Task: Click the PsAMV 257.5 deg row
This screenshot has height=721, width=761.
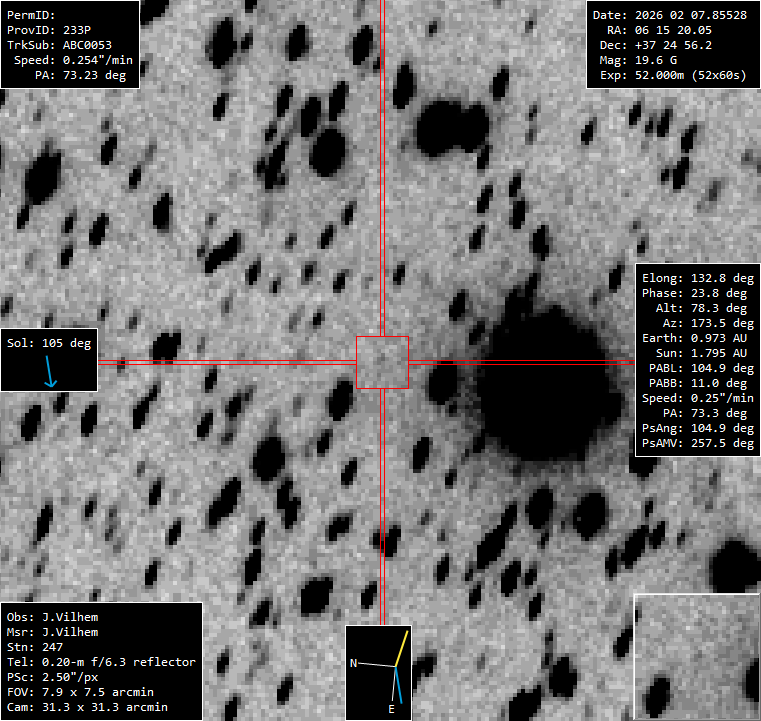Action: point(696,443)
